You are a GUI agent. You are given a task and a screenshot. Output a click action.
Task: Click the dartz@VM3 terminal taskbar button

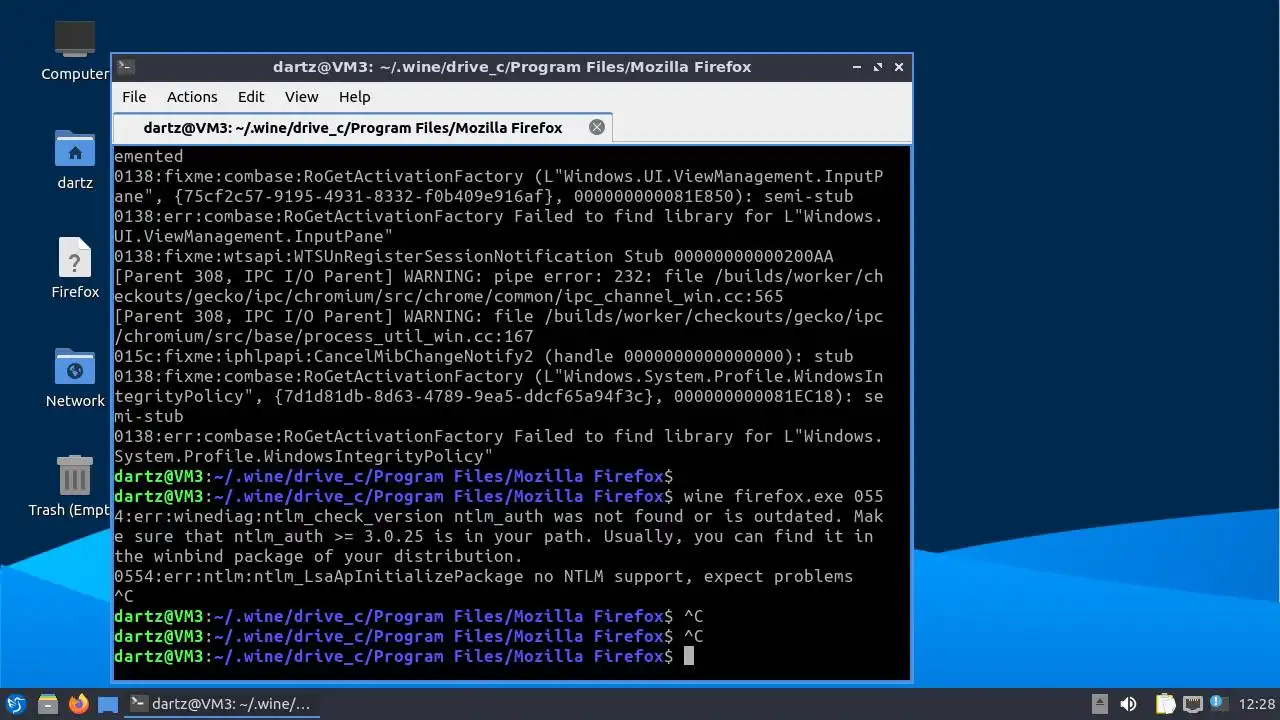point(222,704)
